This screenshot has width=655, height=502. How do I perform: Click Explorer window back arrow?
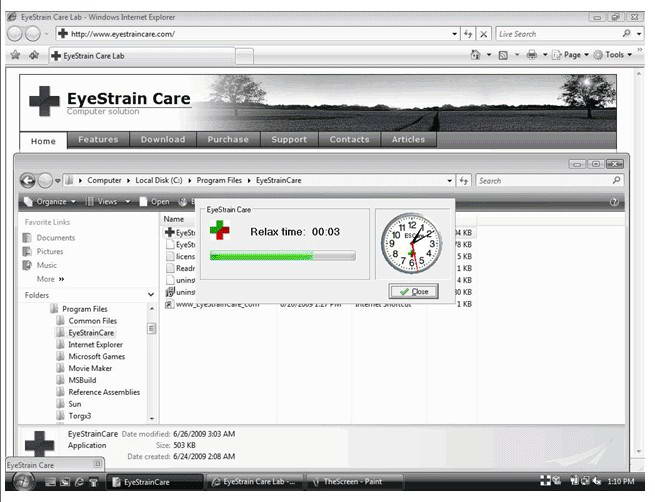pyautogui.click(x=28, y=180)
